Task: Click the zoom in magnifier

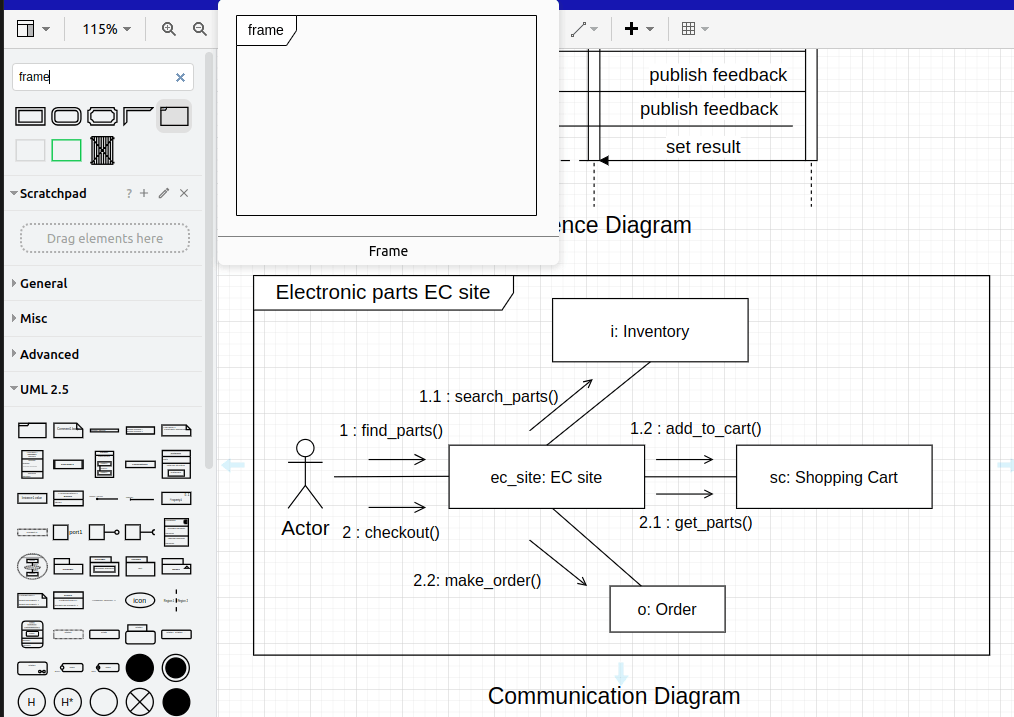Action: [x=169, y=28]
